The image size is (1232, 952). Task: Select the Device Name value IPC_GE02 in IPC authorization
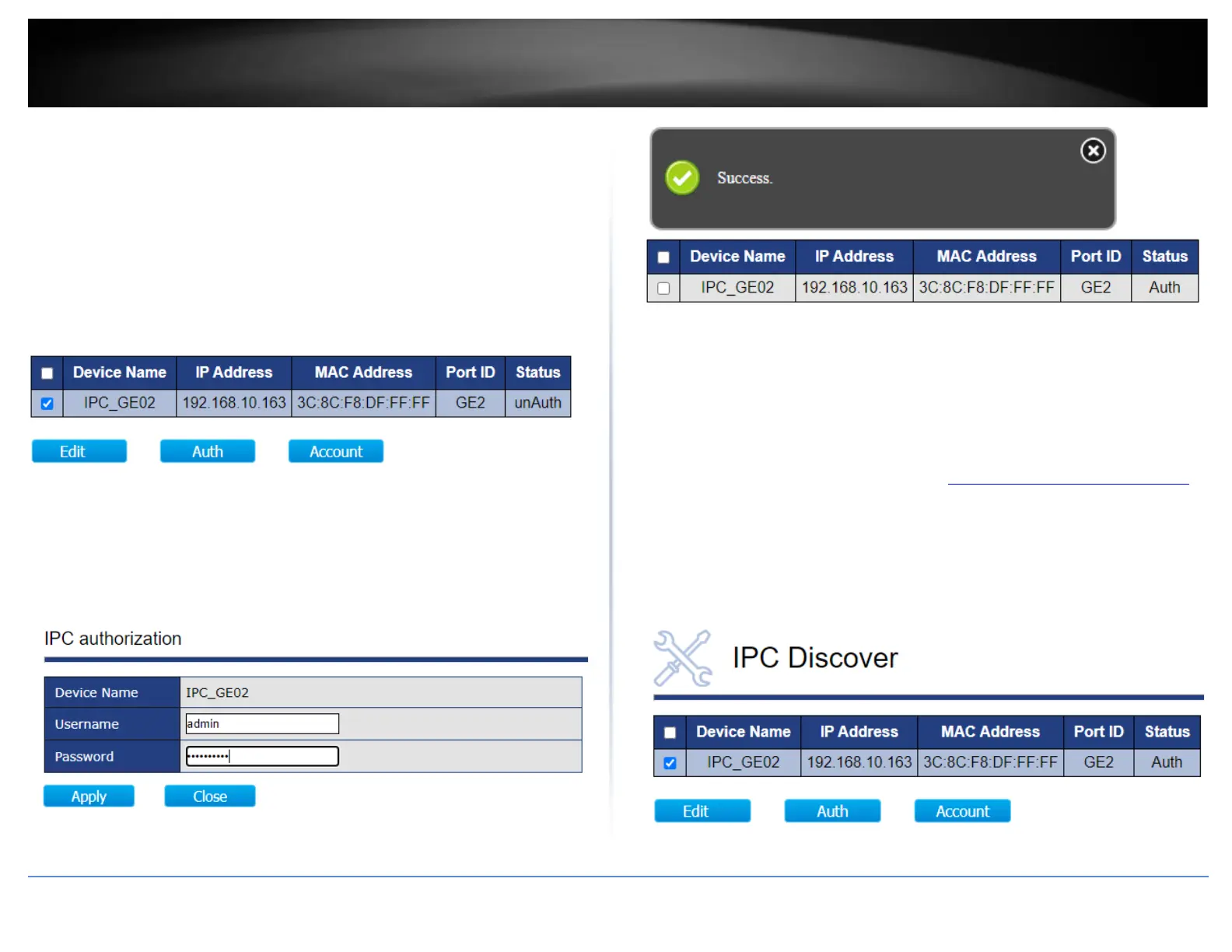[217, 692]
